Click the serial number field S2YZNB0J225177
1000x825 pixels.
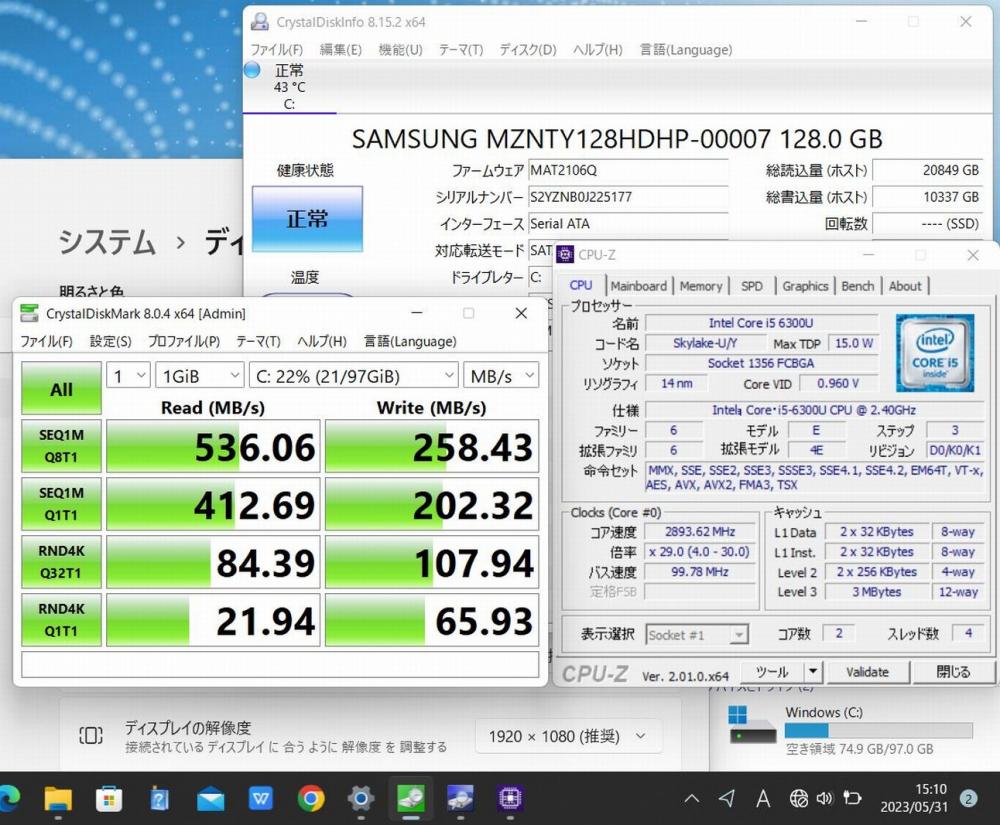(x=628, y=197)
